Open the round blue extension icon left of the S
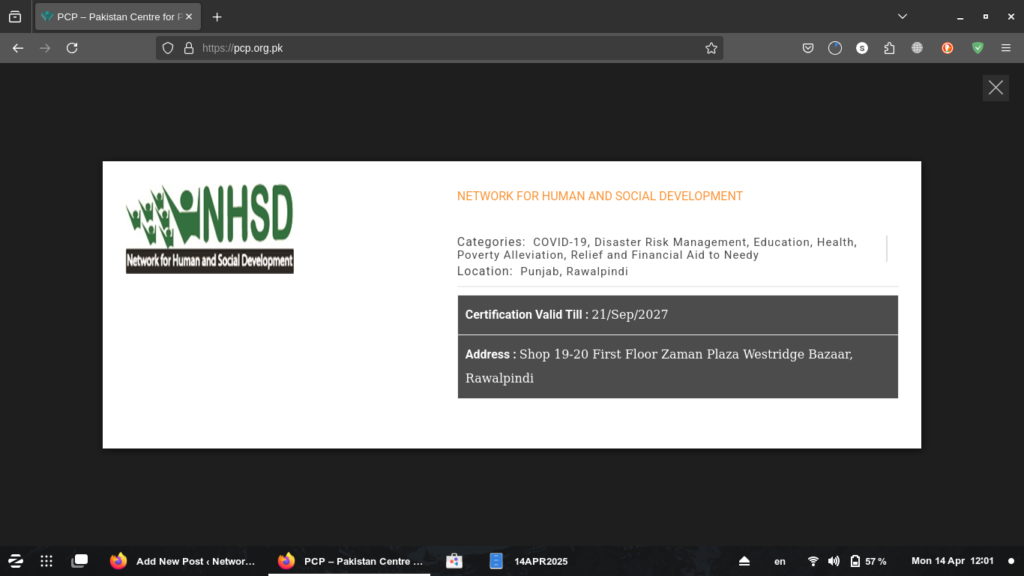1024x576 pixels. coord(835,48)
